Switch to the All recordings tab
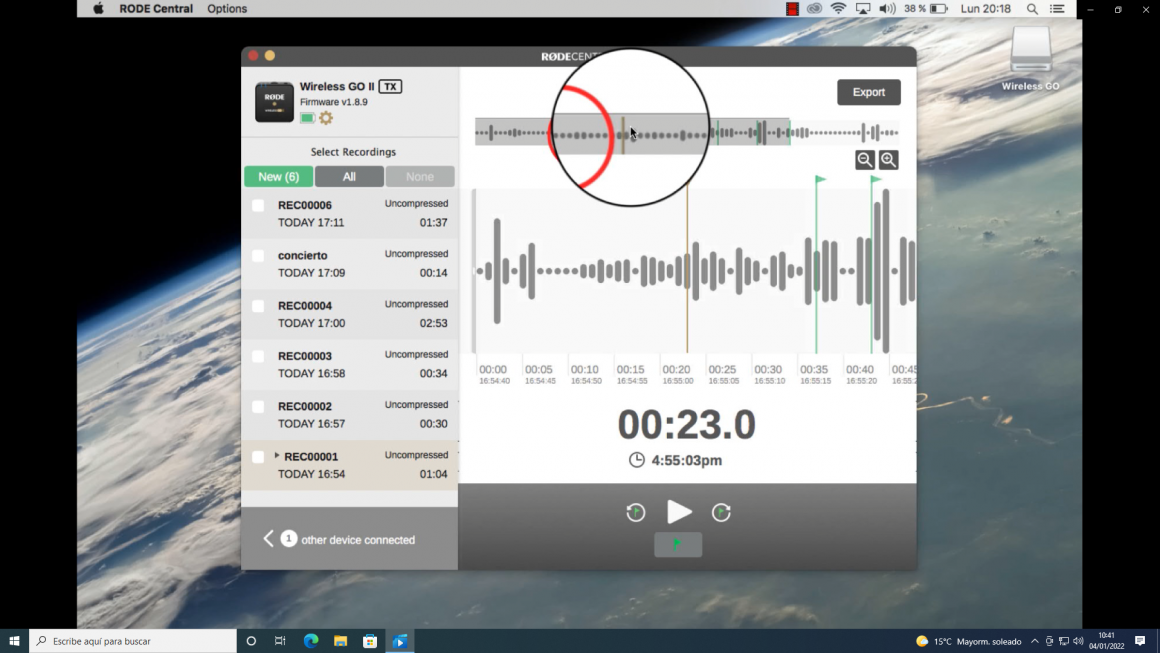 click(349, 177)
